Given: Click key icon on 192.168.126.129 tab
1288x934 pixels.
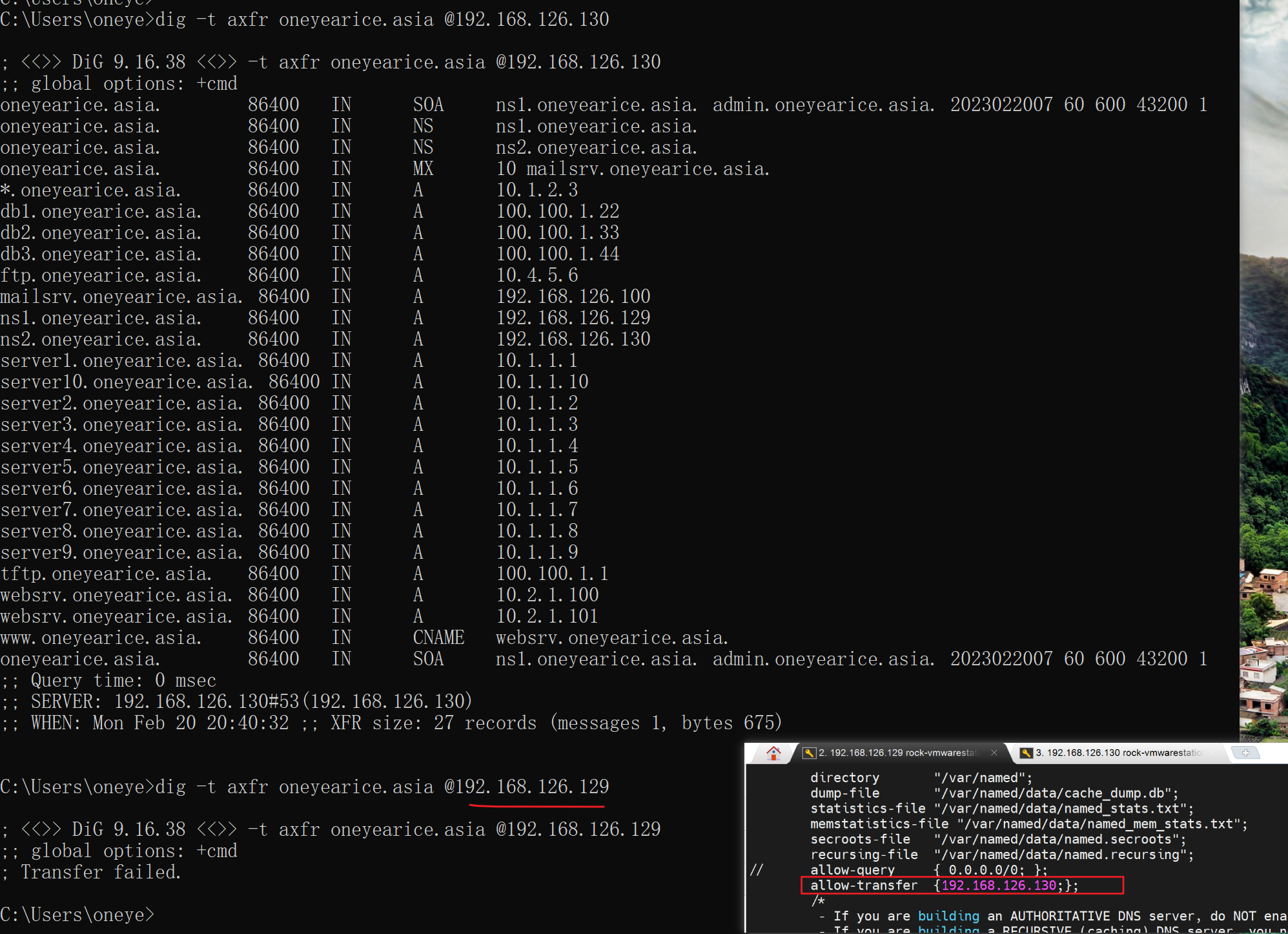Looking at the screenshot, I should pos(809,753).
